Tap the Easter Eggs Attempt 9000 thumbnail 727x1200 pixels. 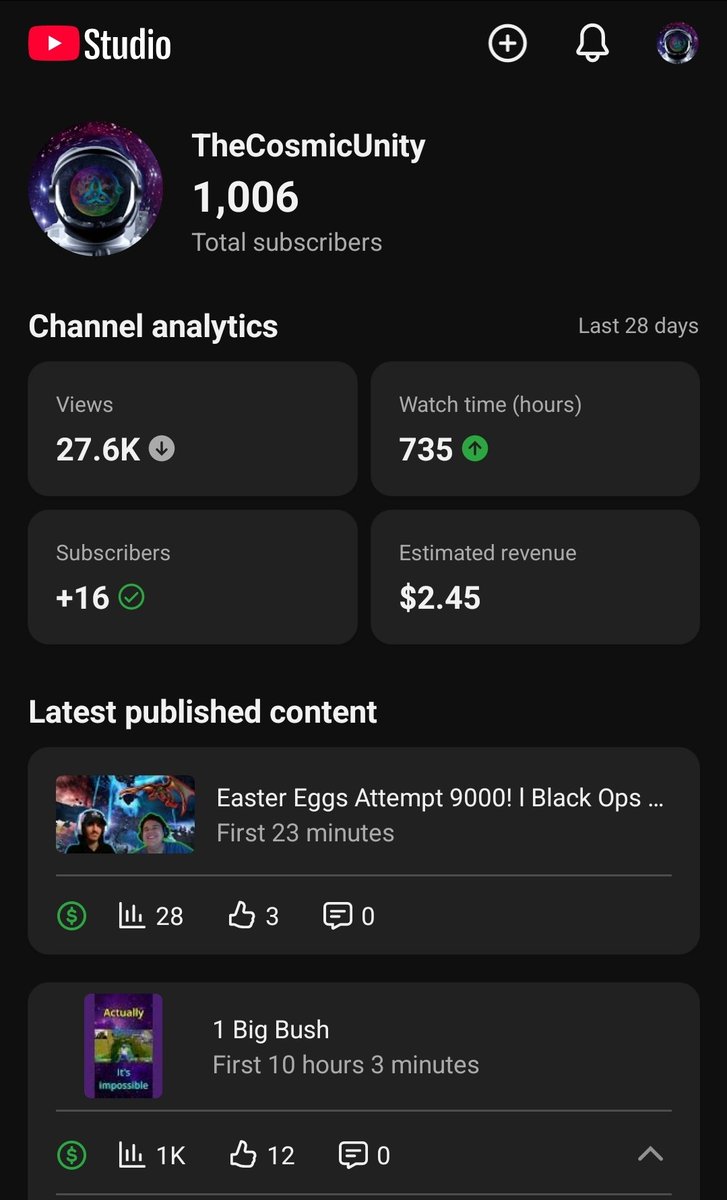pos(125,814)
